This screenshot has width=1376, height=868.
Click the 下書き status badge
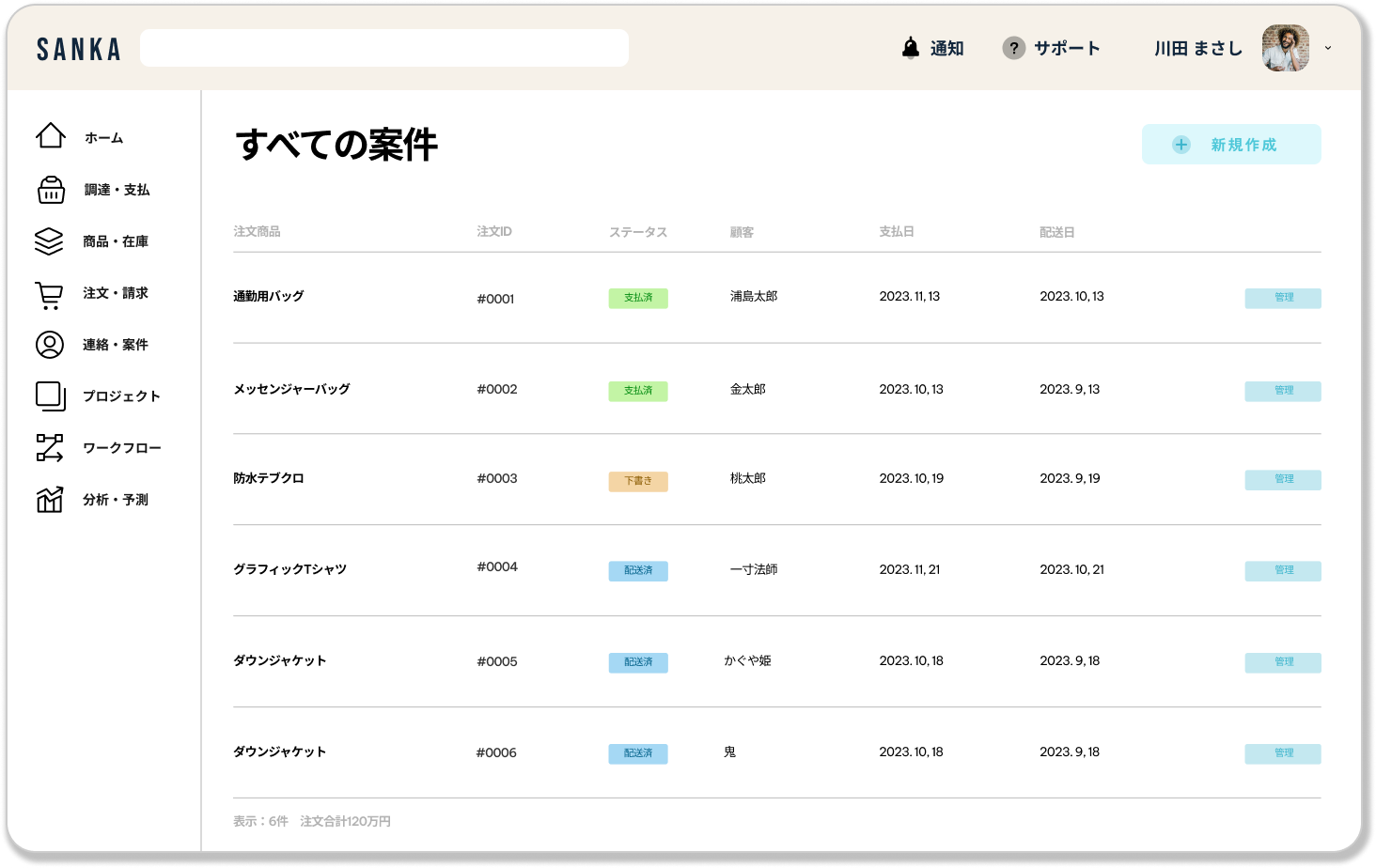[x=638, y=481]
